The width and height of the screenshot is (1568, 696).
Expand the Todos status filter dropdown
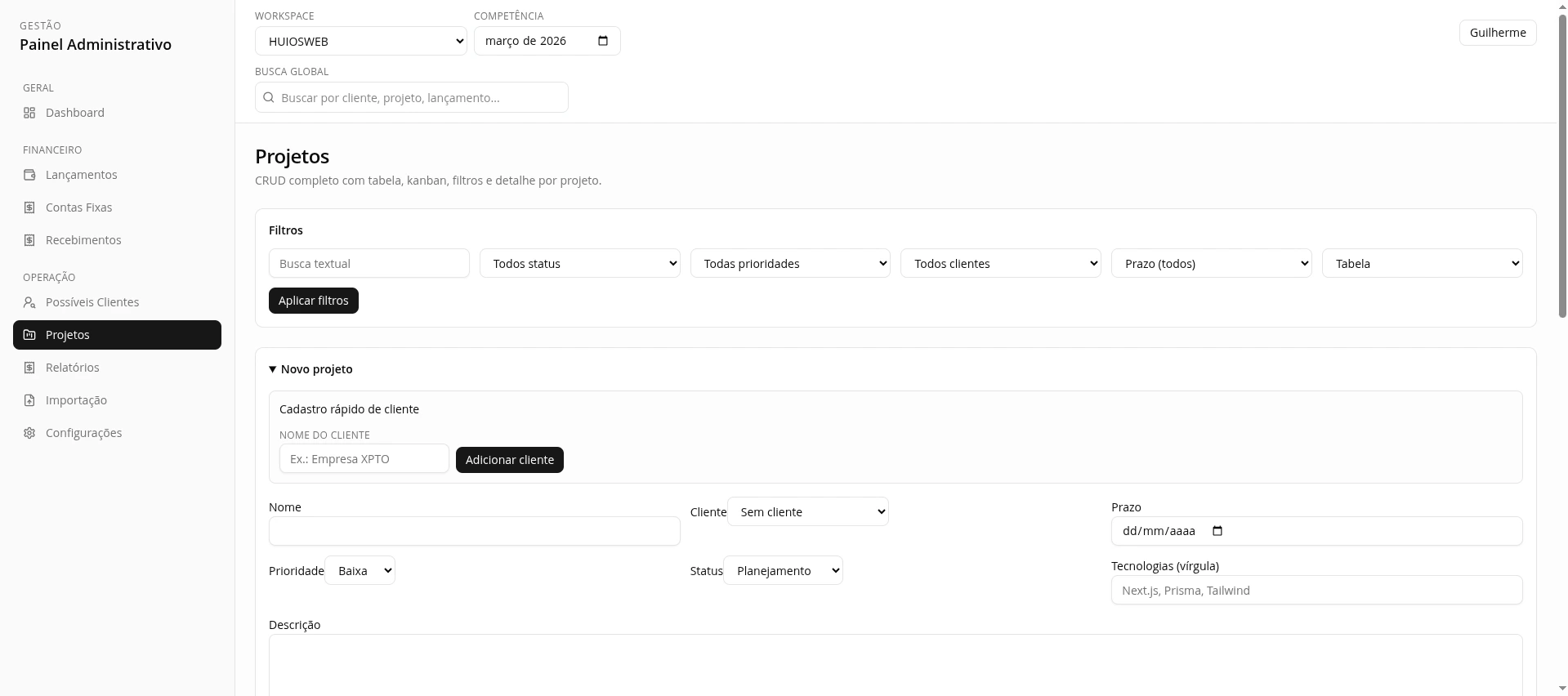click(x=579, y=263)
